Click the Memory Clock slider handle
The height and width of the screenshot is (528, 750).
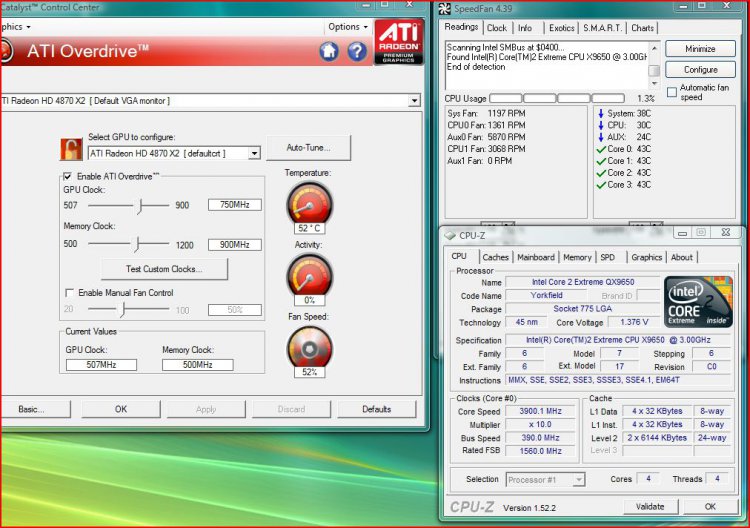coord(137,244)
